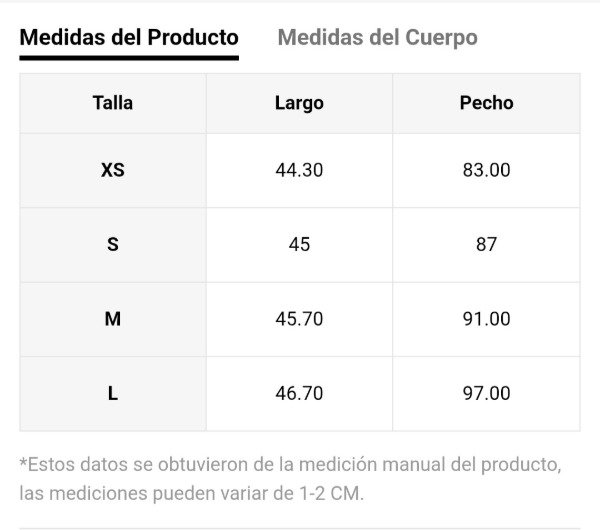Click the Talla column header
This screenshot has height=530, width=600.
113,103
